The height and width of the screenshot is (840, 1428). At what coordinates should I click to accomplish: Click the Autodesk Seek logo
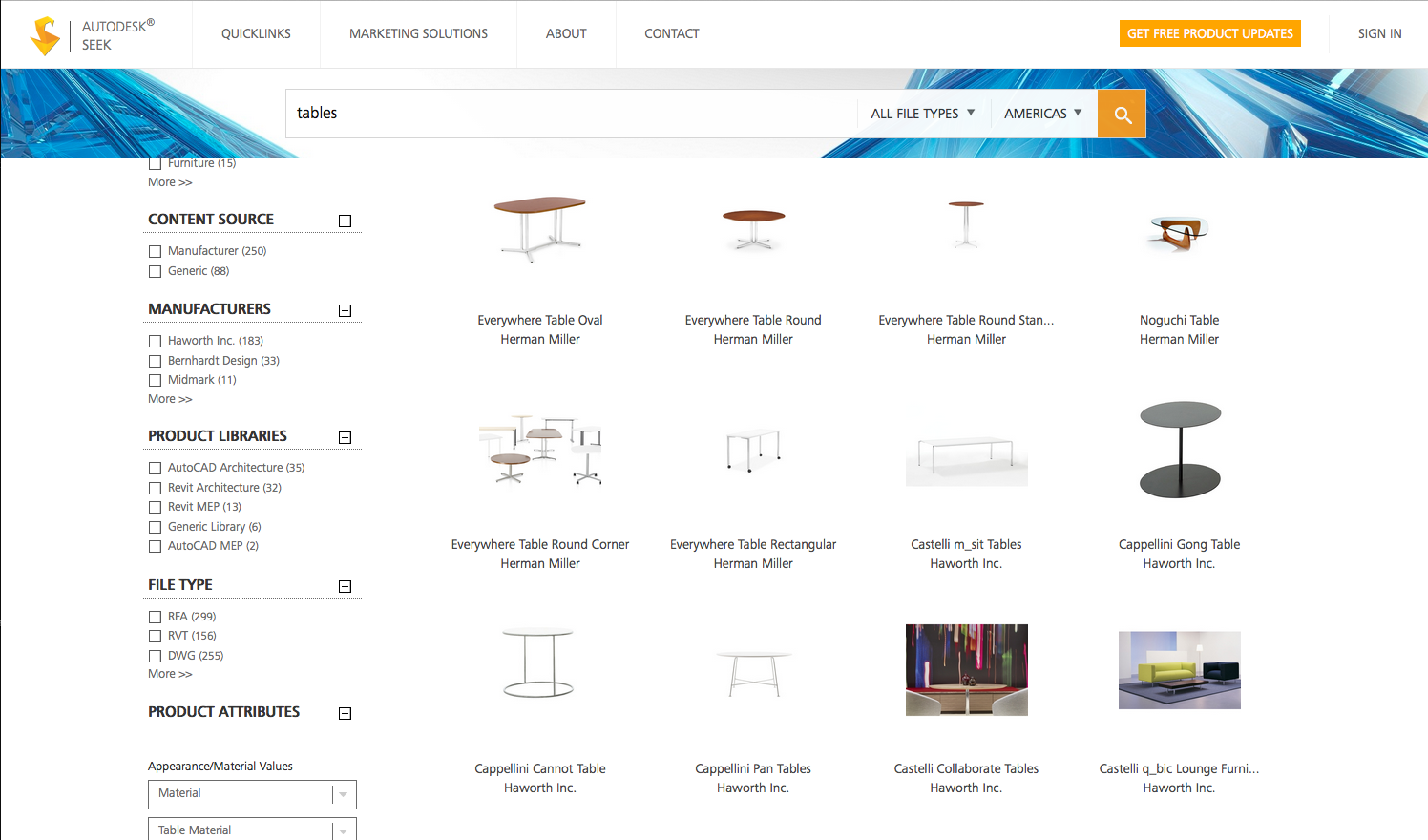coord(45,34)
